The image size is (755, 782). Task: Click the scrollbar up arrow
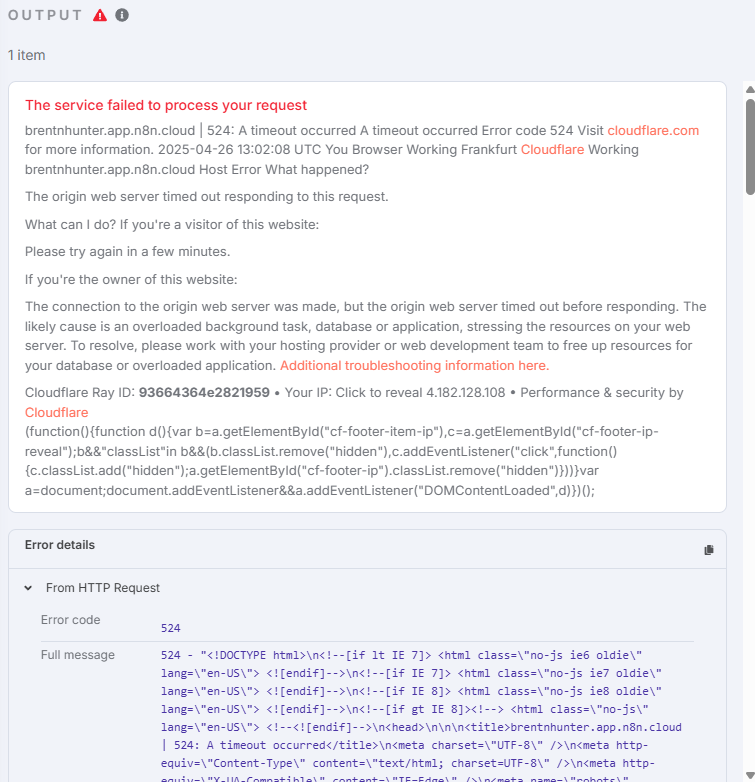point(749,90)
